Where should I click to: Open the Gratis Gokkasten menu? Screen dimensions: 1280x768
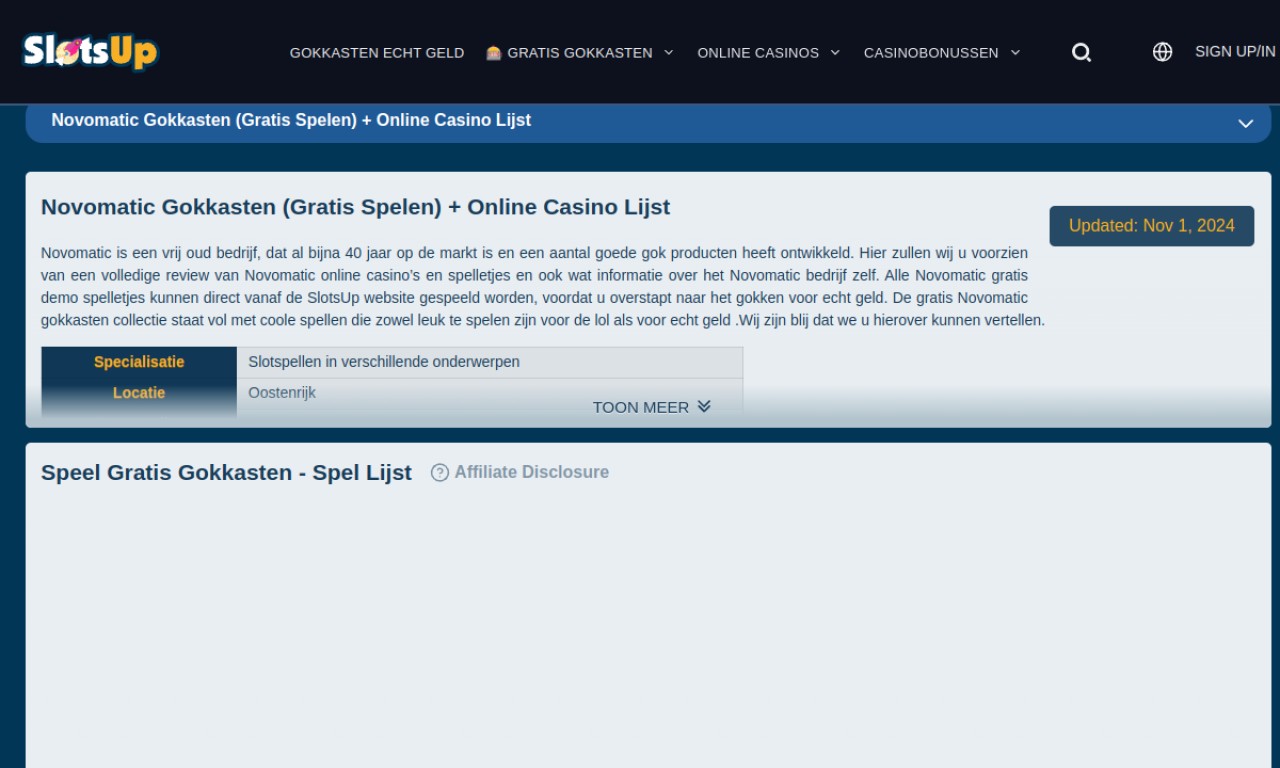[x=580, y=53]
